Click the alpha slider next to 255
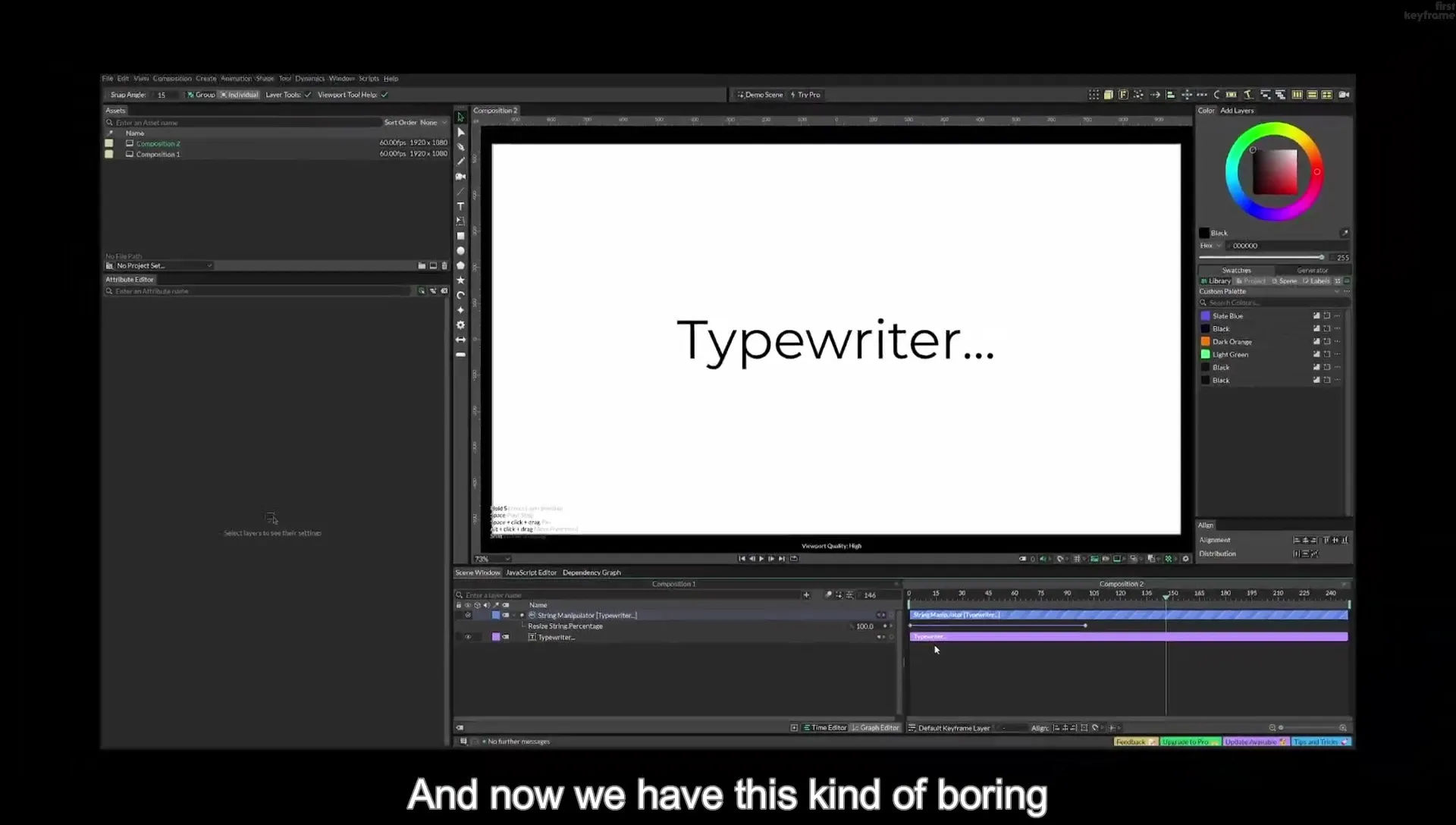 point(1262,258)
